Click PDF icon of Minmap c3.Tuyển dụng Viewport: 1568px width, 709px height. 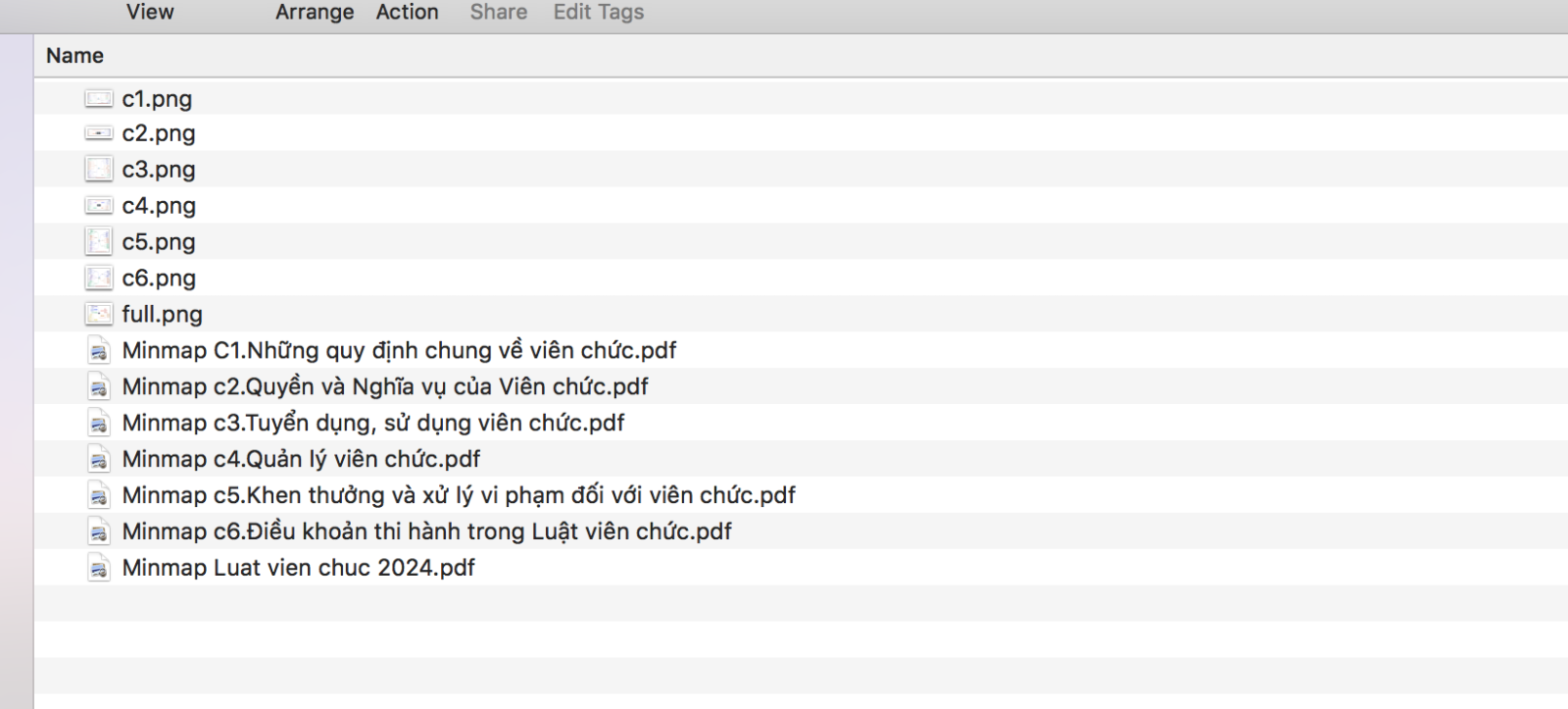click(x=98, y=423)
